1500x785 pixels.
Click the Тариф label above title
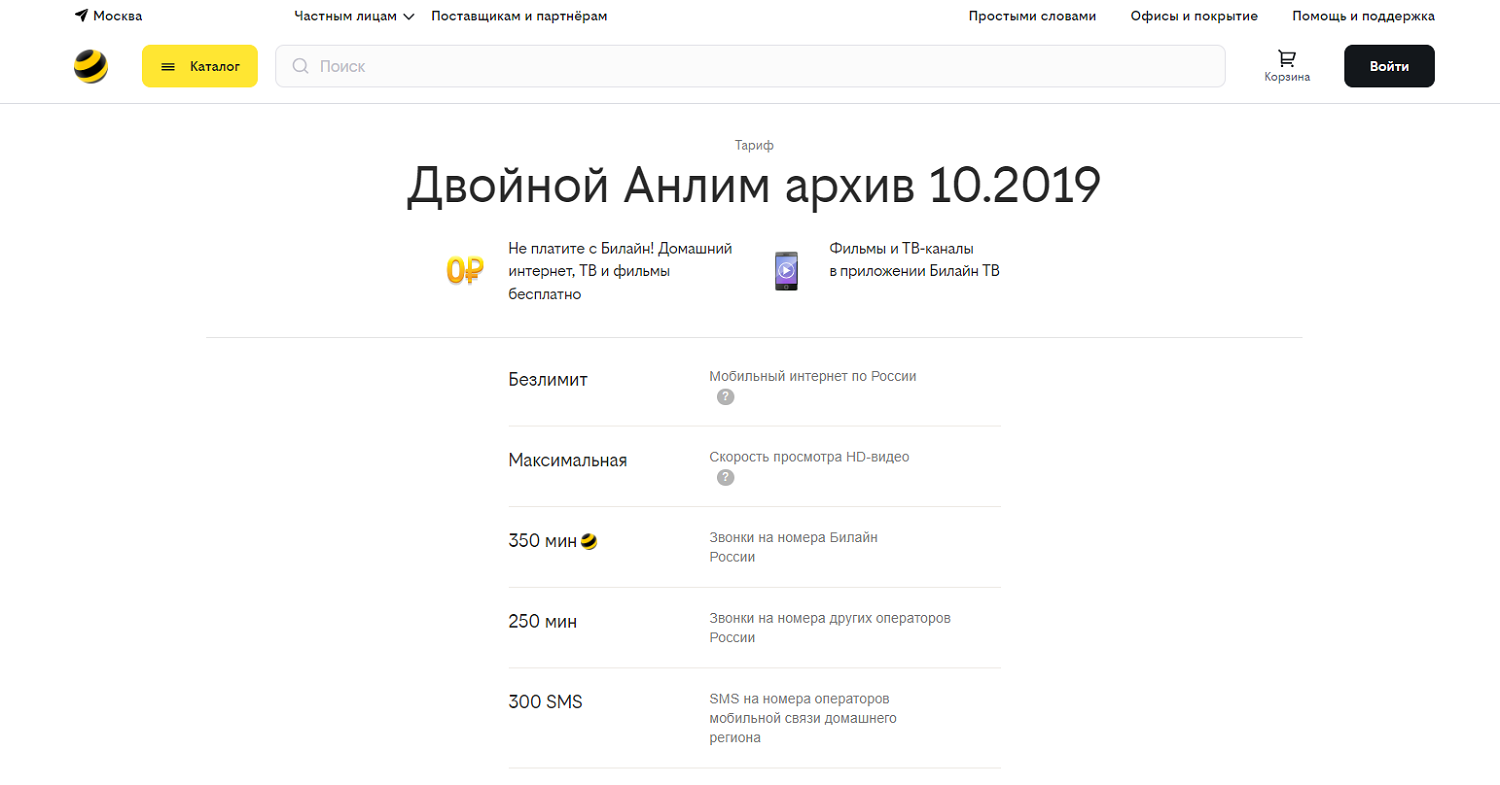click(x=754, y=145)
